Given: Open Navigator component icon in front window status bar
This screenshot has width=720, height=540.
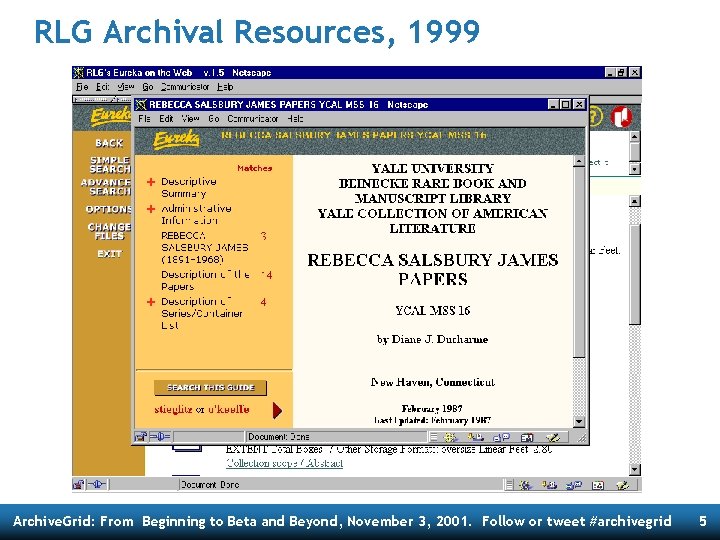Looking at the screenshot, I should point(451,437).
